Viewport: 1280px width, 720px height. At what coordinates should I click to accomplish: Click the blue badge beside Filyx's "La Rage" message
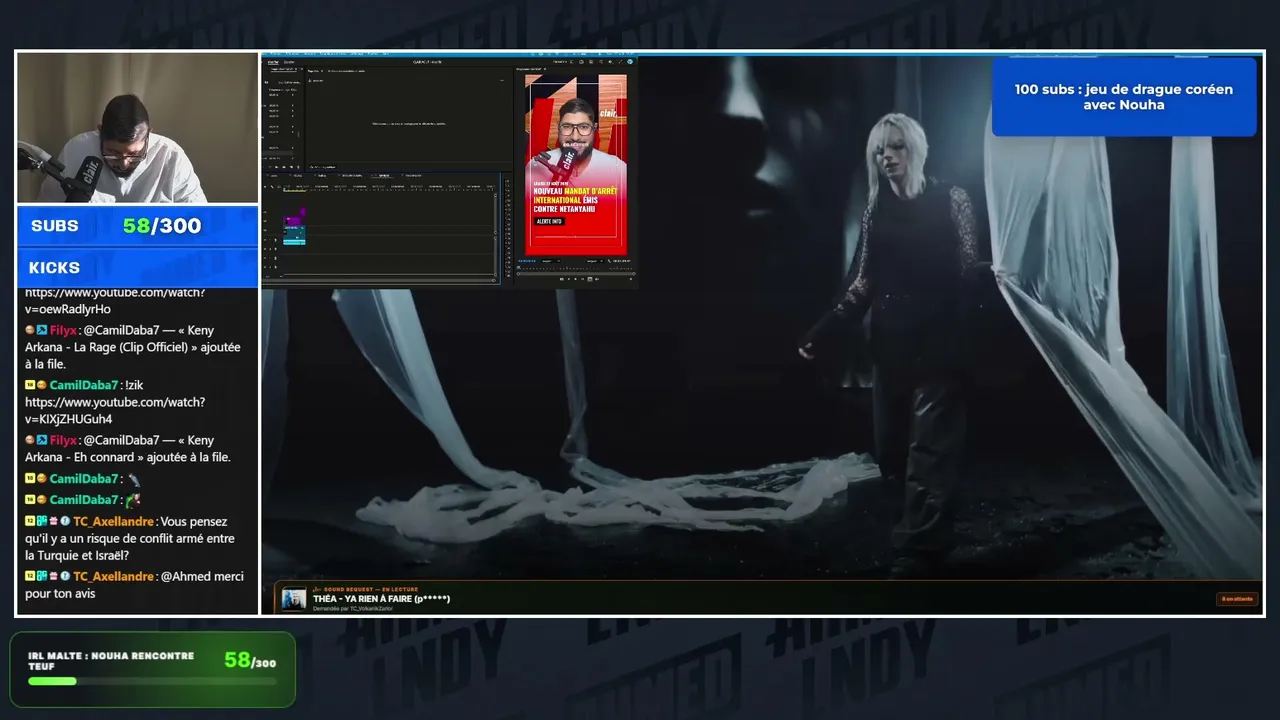(x=42, y=330)
